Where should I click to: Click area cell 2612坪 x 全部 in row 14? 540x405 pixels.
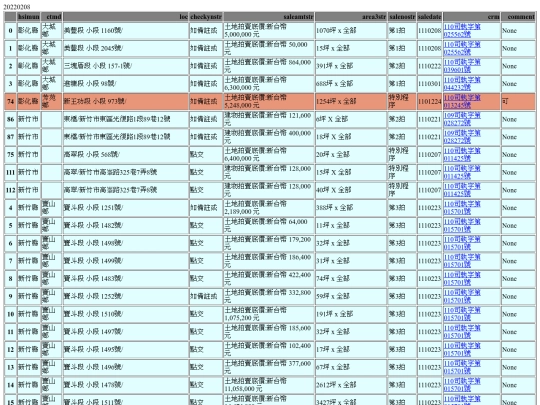(x=351, y=385)
